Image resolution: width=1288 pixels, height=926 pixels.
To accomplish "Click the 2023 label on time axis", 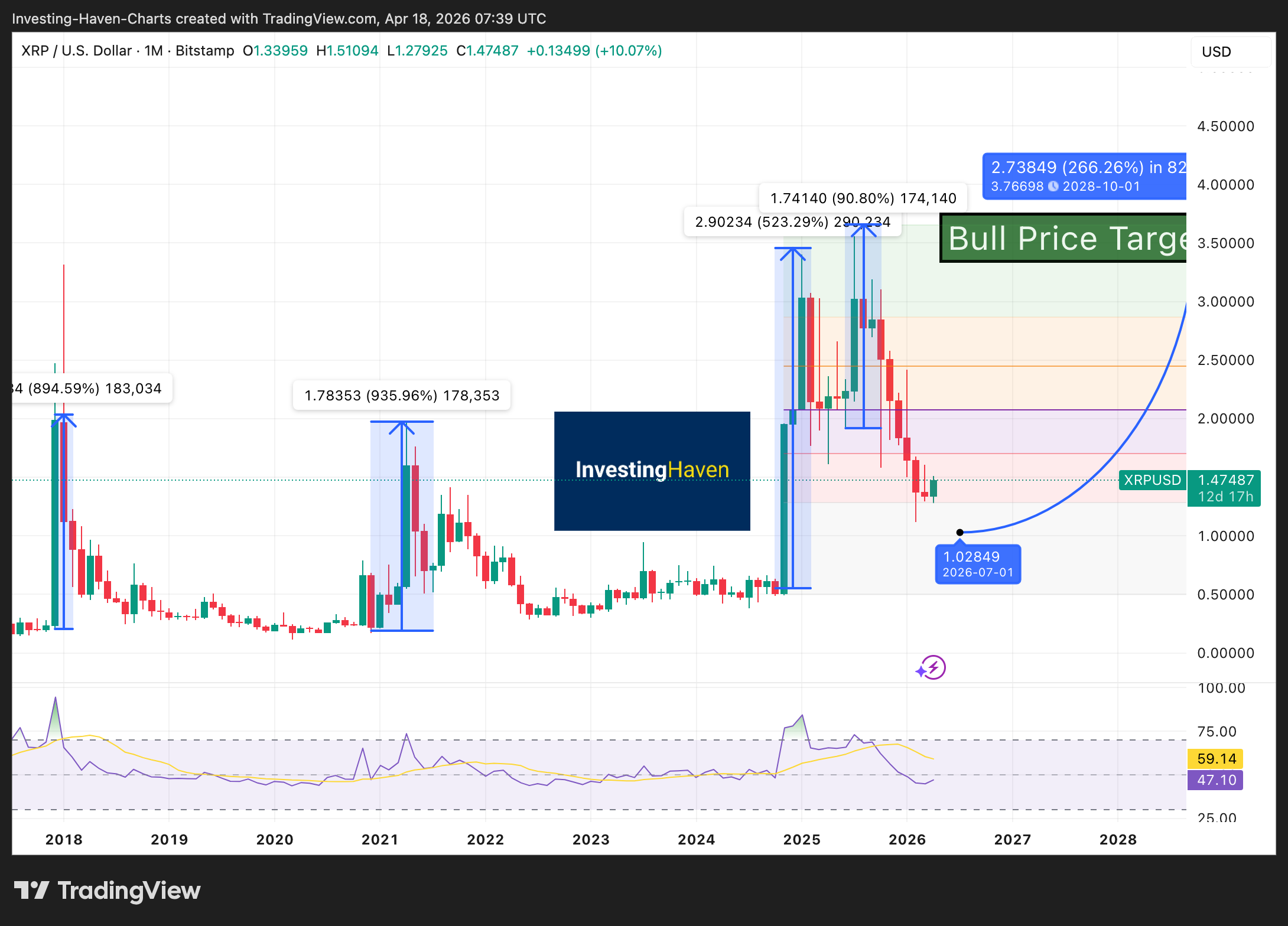I will click(x=591, y=839).
